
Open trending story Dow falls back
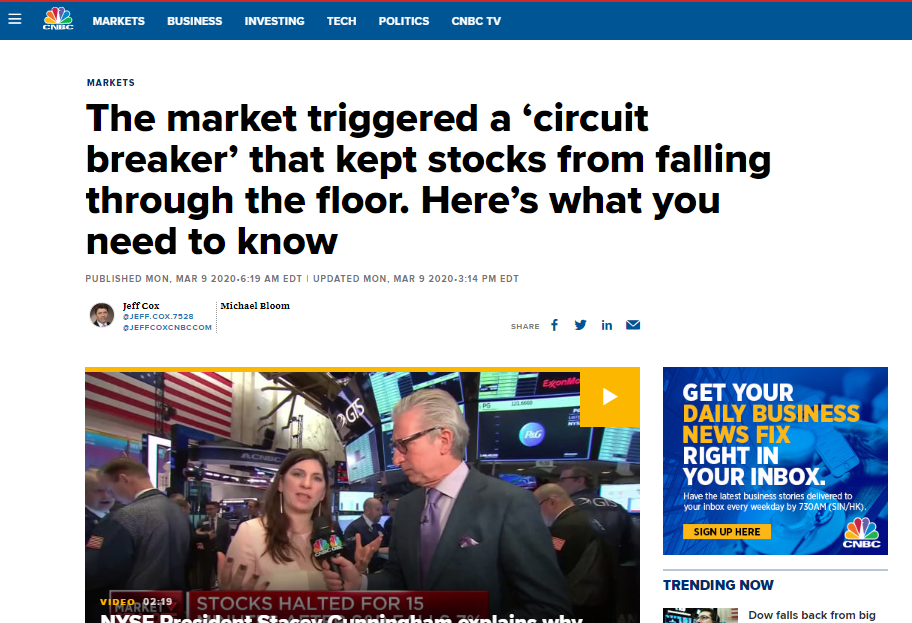pyautogui.click(x=811, y=615)
